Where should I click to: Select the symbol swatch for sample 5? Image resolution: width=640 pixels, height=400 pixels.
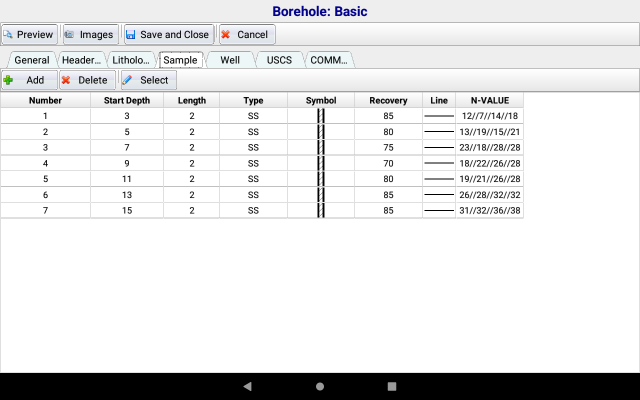[x=322, y=178]
